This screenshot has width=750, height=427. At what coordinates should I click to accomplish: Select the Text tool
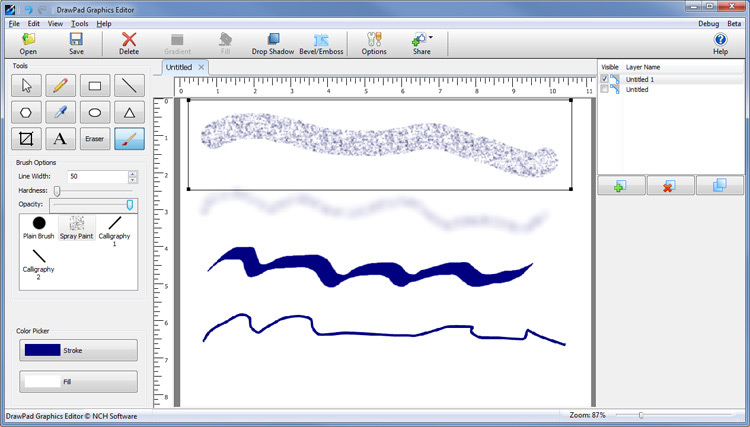tap(60, 139)
